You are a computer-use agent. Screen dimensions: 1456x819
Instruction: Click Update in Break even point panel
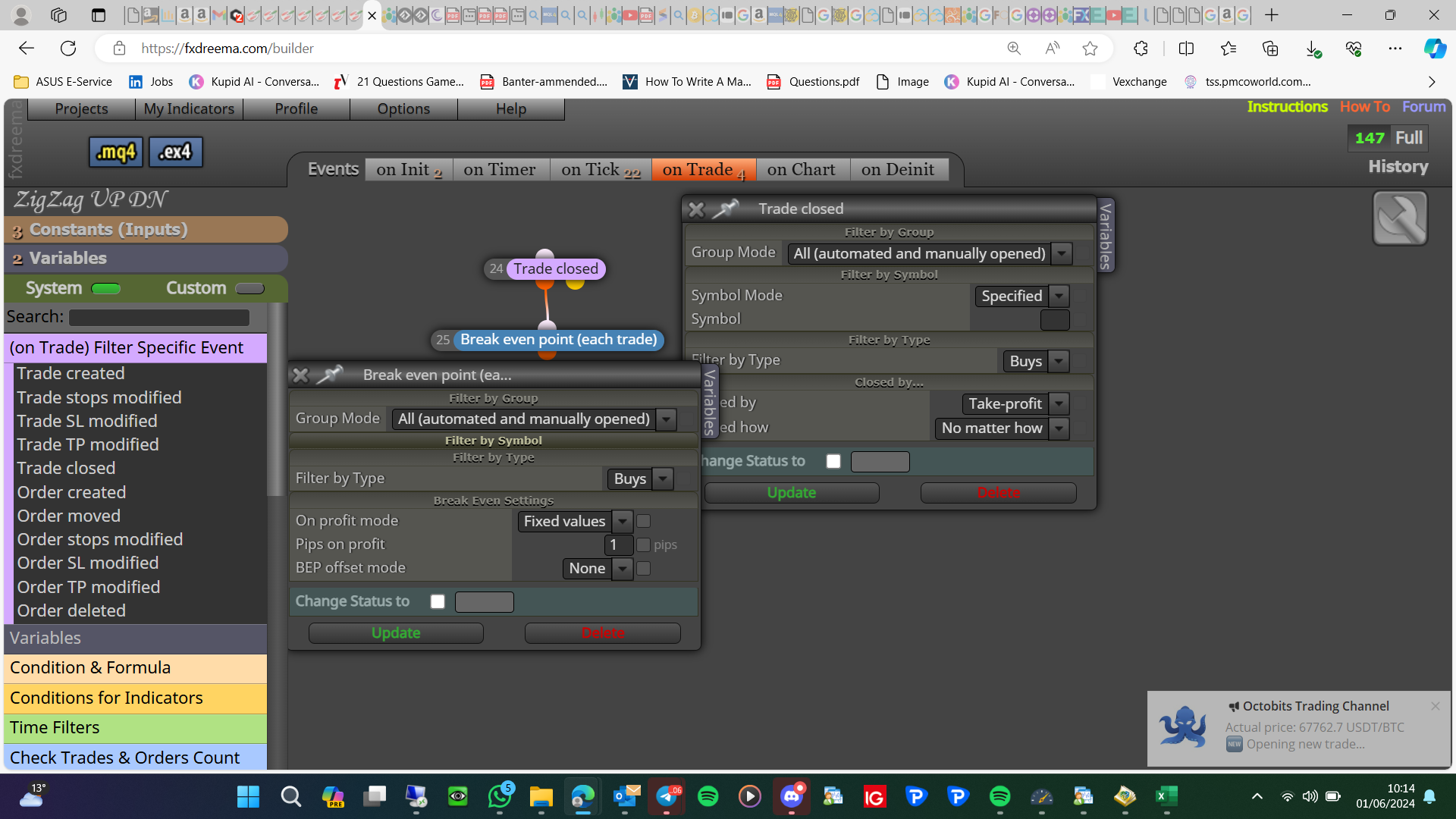tap(396, 633)
